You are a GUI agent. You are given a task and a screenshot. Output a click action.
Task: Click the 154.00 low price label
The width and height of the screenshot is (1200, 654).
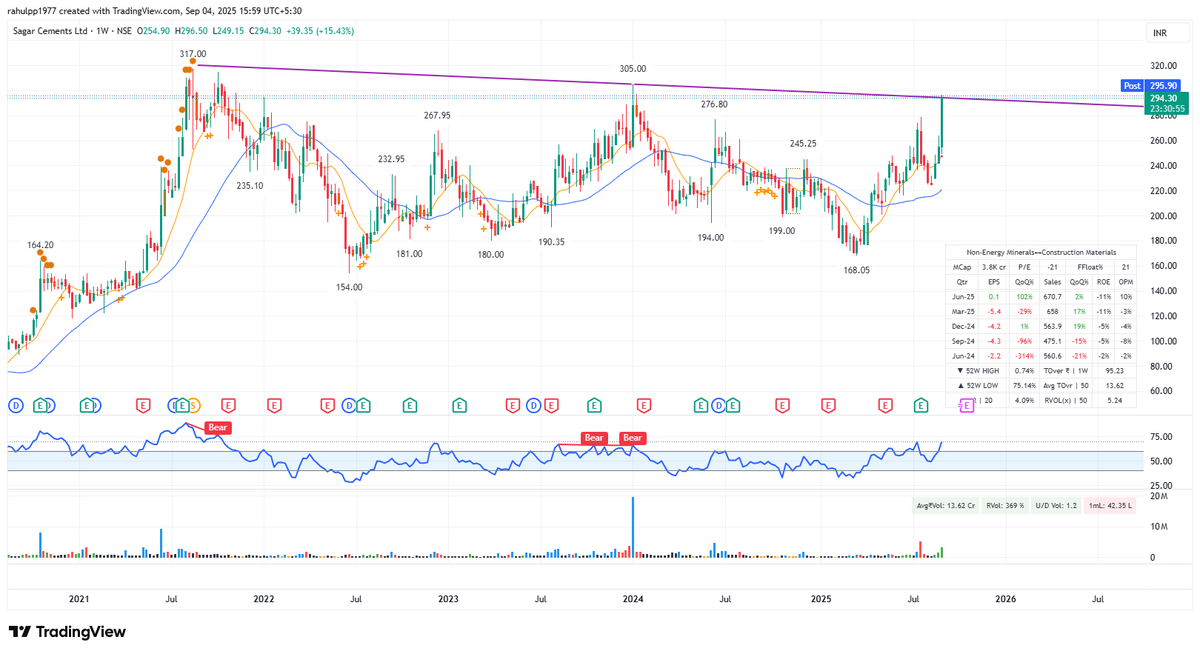pos(349,286)
